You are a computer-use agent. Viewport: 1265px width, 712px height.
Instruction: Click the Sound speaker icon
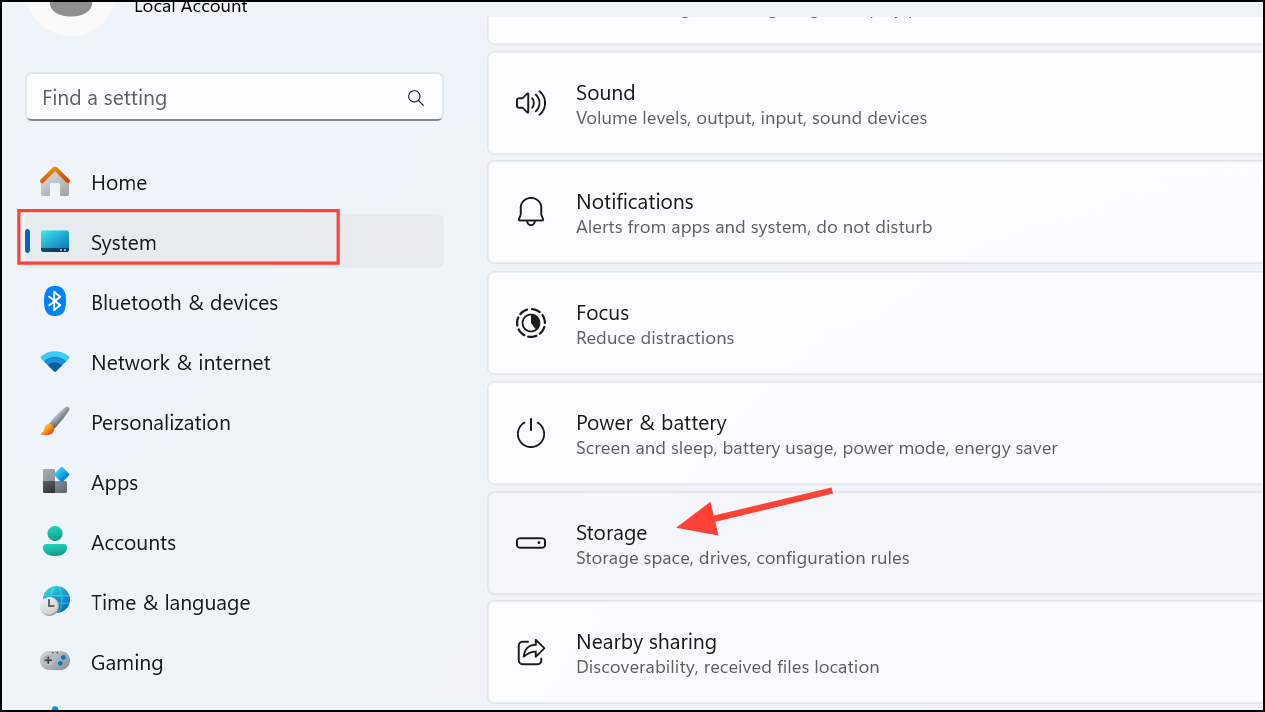[530, 104]
